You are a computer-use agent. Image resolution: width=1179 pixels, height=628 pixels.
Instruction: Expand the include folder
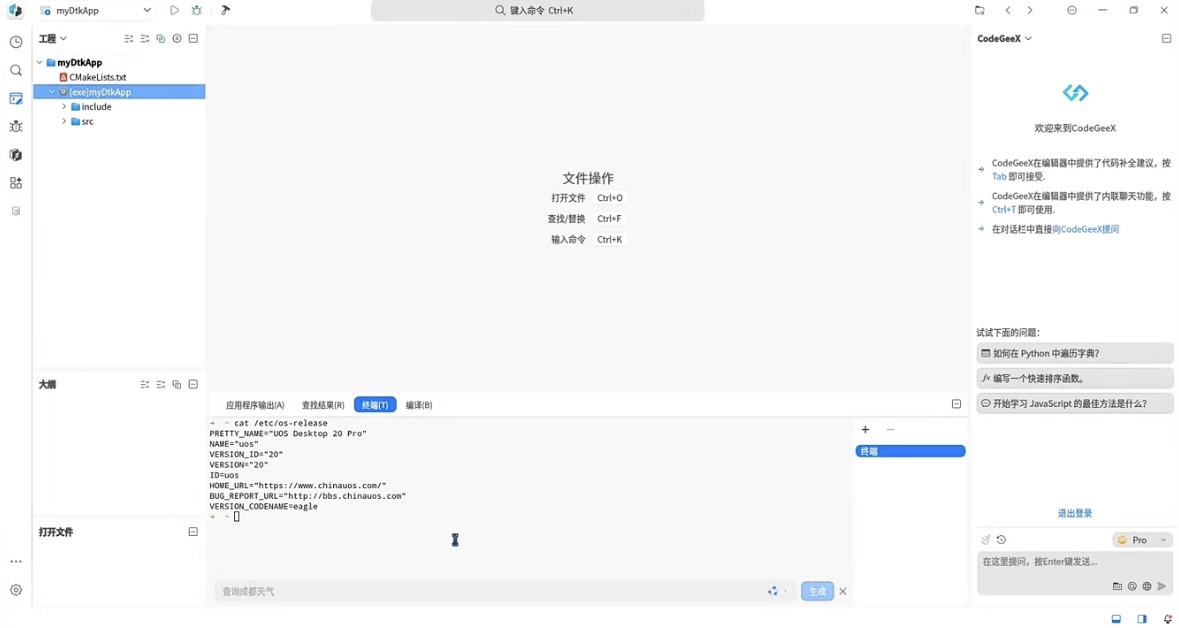point(64,107)
